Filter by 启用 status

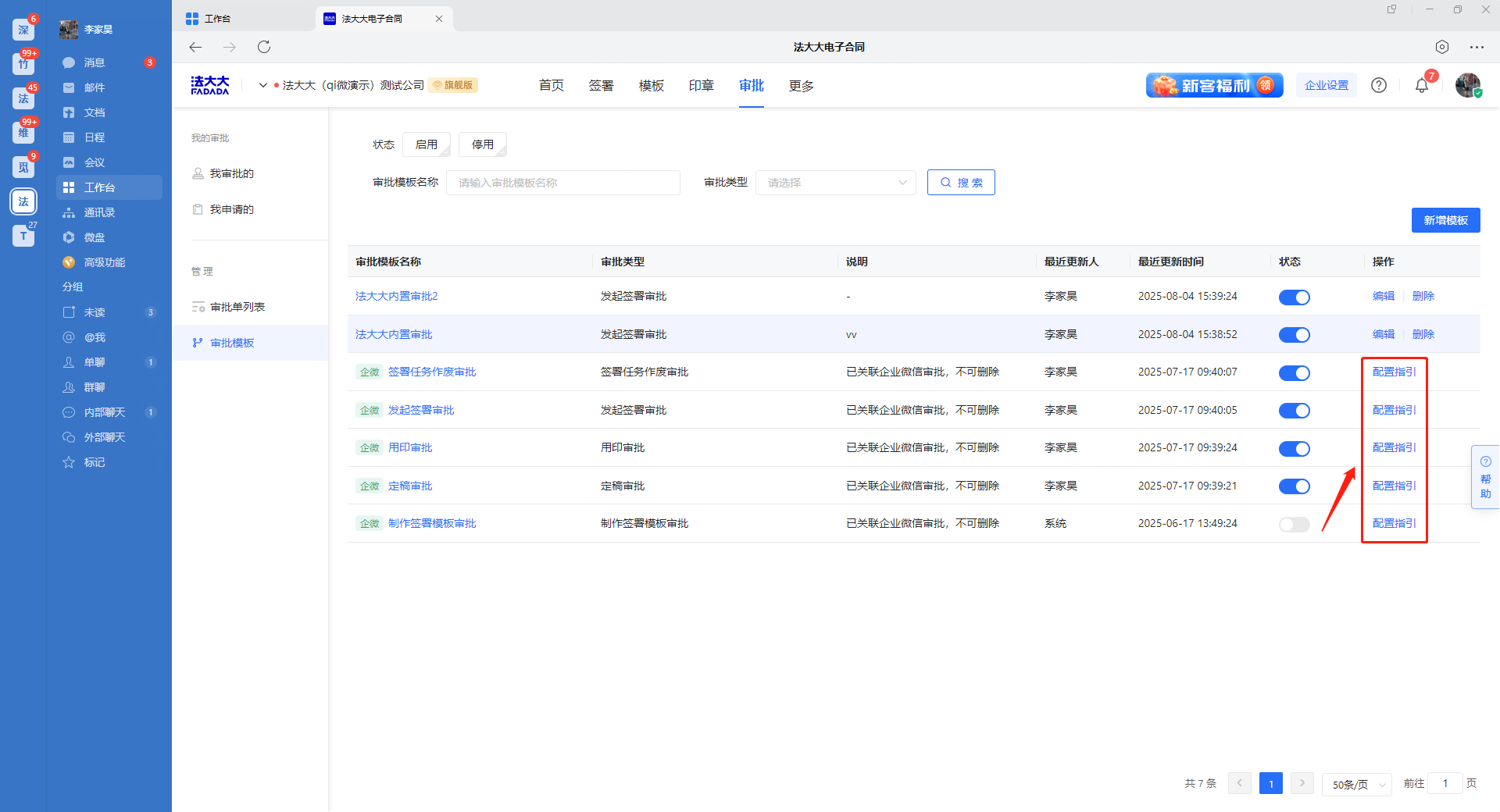click(427, 144)
